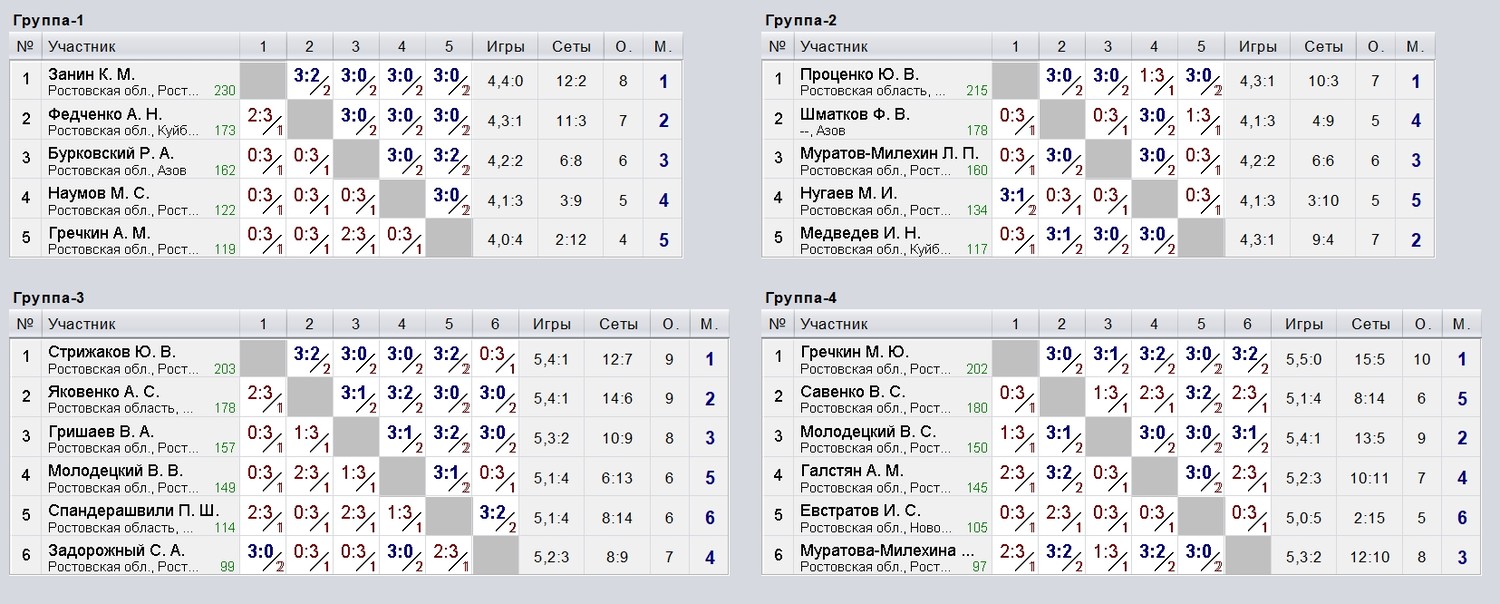Click the М. column header in Group 4

pos(1461,324)
